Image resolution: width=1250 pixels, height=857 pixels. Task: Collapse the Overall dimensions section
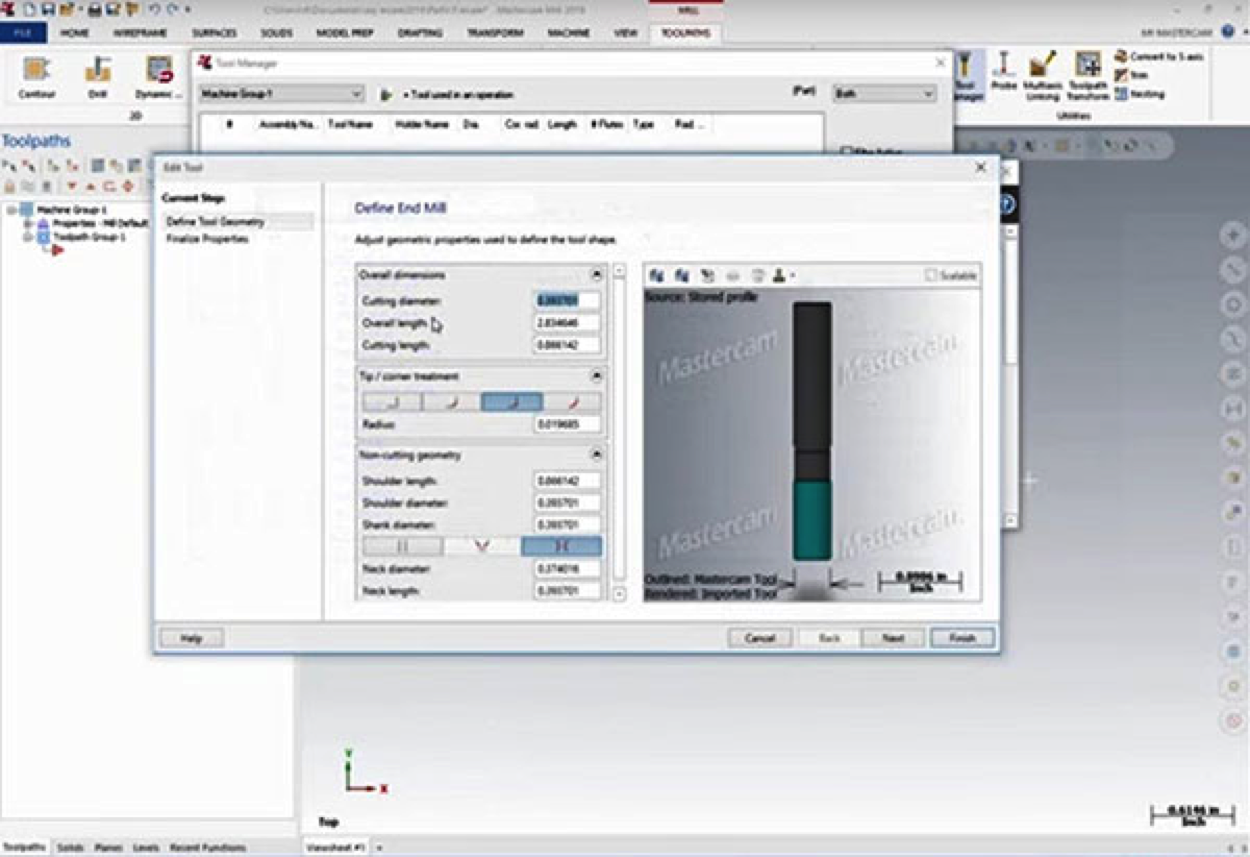(x=596, y=274)
